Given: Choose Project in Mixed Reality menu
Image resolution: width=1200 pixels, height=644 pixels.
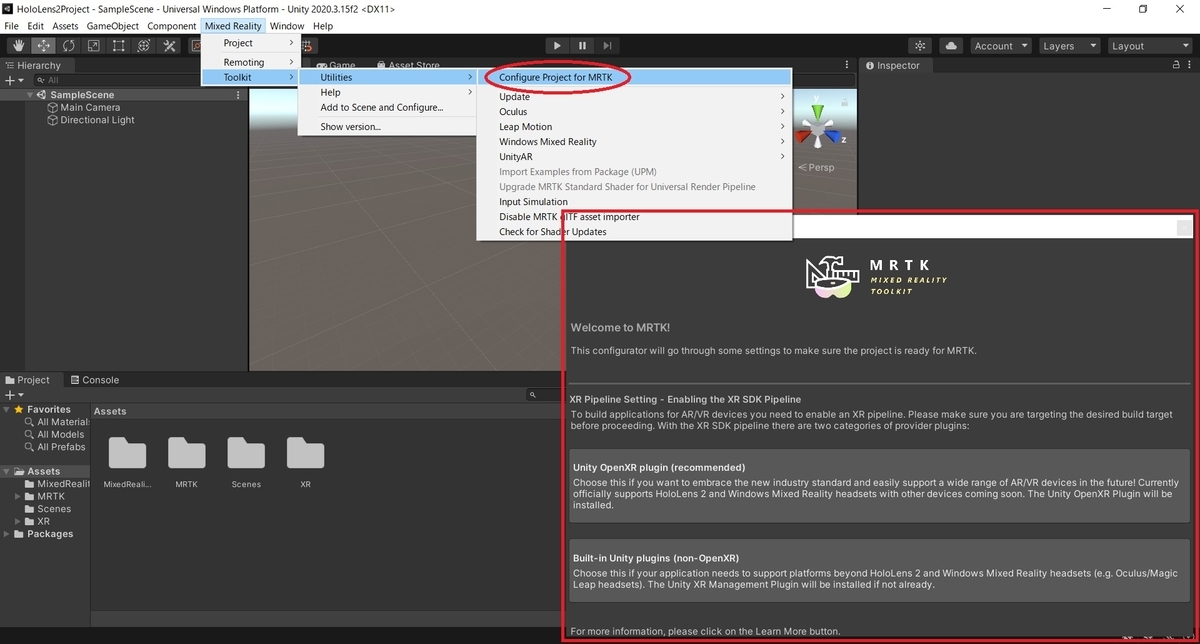Looking at the screenshot, I should pyautogui.click(x=250, y=43).
